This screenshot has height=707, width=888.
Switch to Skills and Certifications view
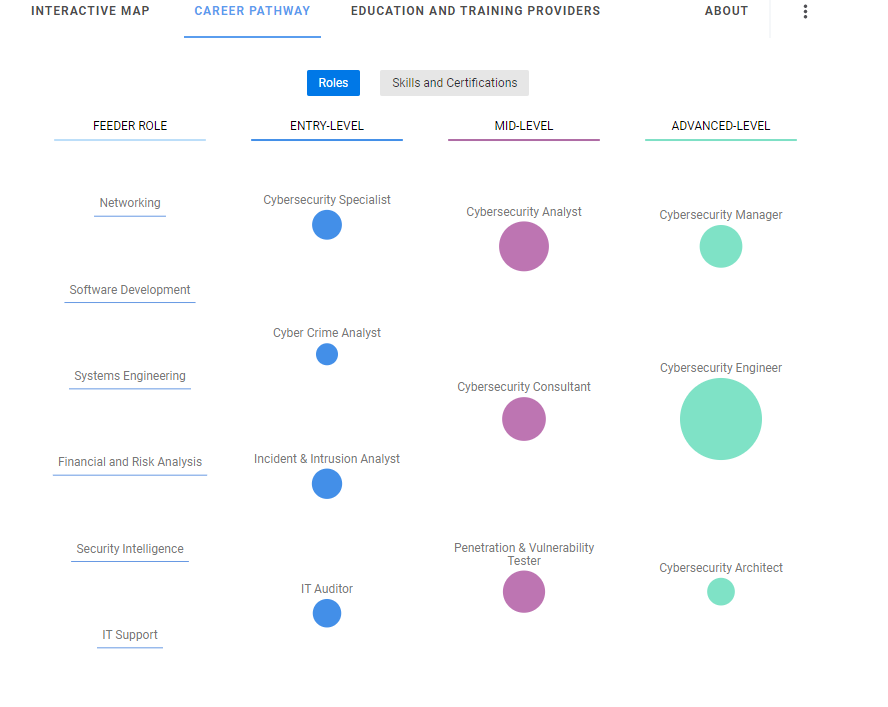pyautogui.click(x=454, y=83)
